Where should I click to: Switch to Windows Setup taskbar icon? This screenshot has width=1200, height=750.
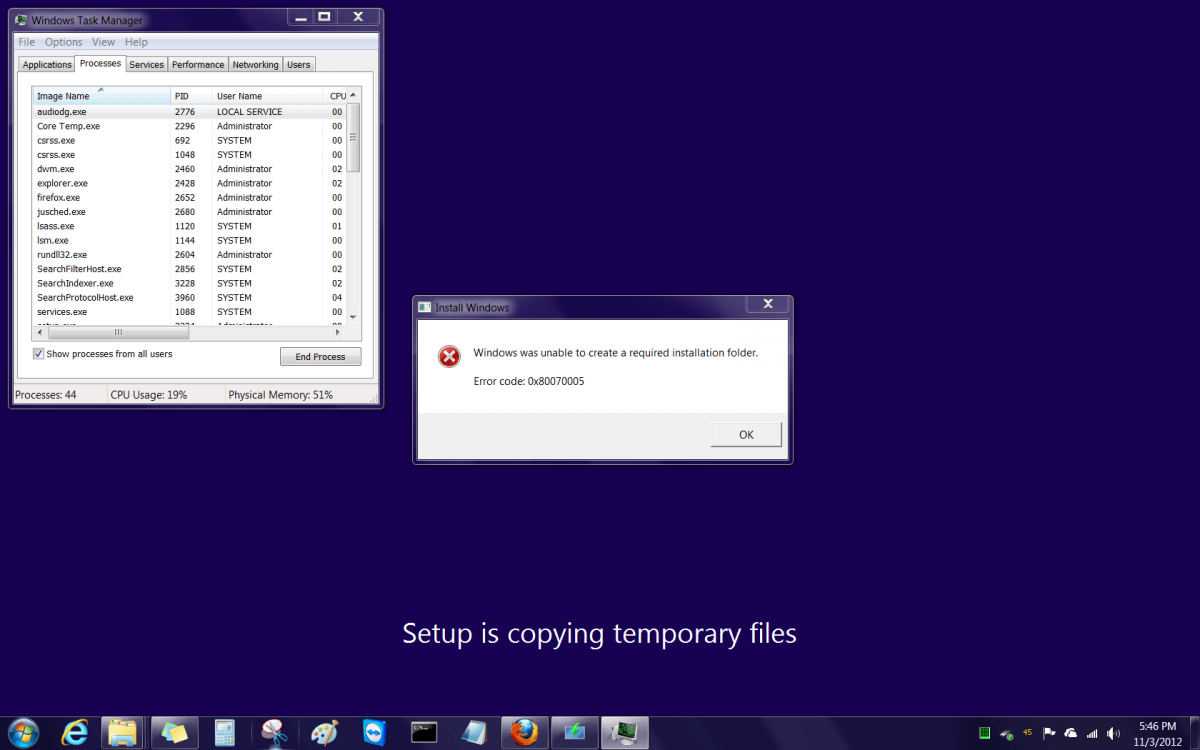[x=574, y=732]
